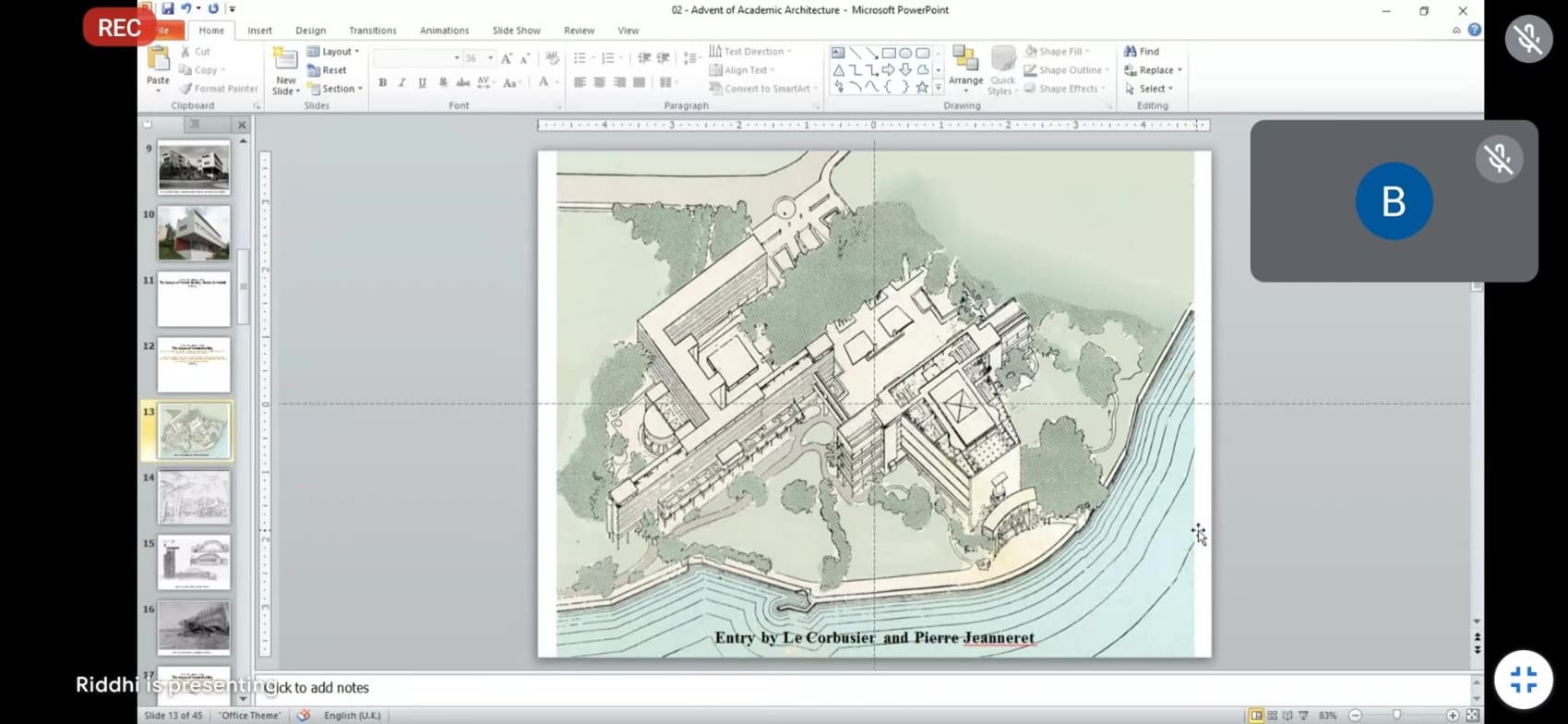Undo the last action
The height and width of the screenshot is (724, 1568).
(x=186, y=9)
